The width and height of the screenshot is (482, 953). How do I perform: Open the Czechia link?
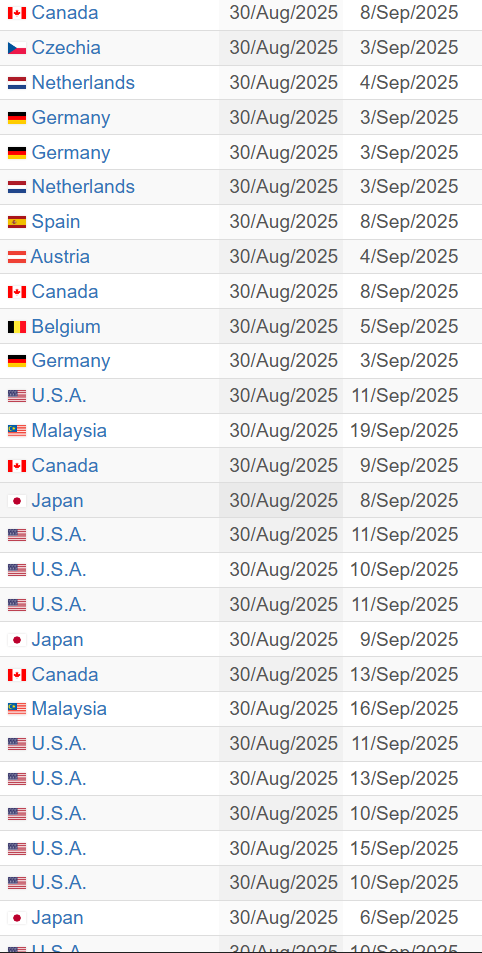(x=66, y=48)
